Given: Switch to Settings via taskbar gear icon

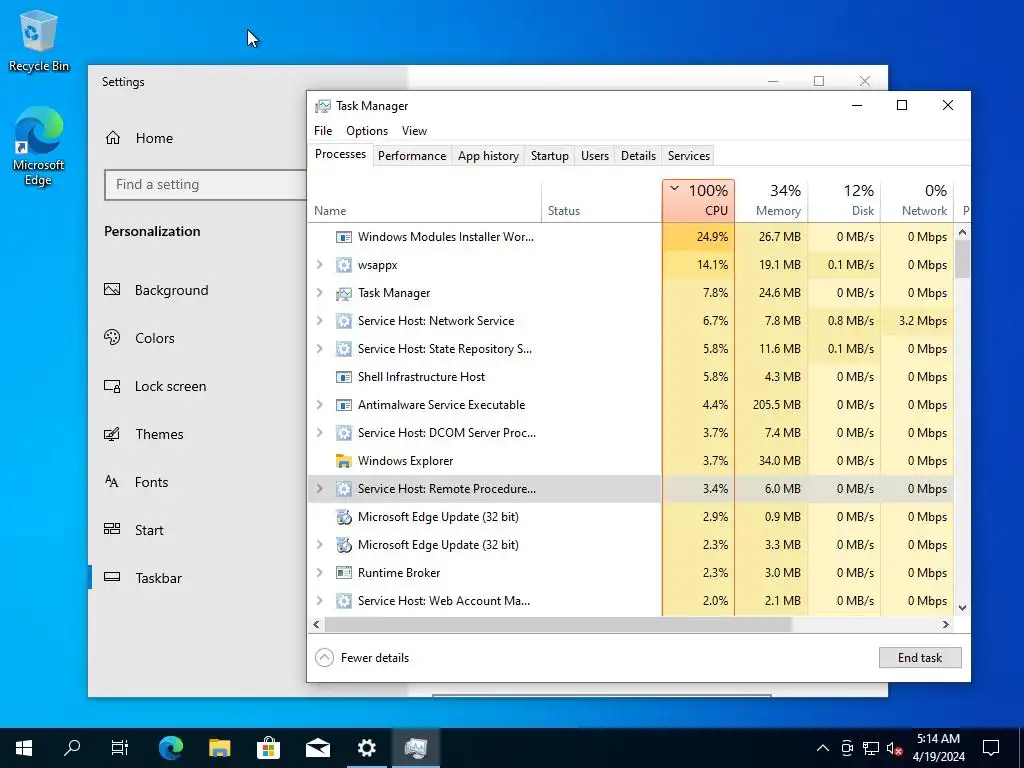Looking at the screenshot, I should [366, 748].
